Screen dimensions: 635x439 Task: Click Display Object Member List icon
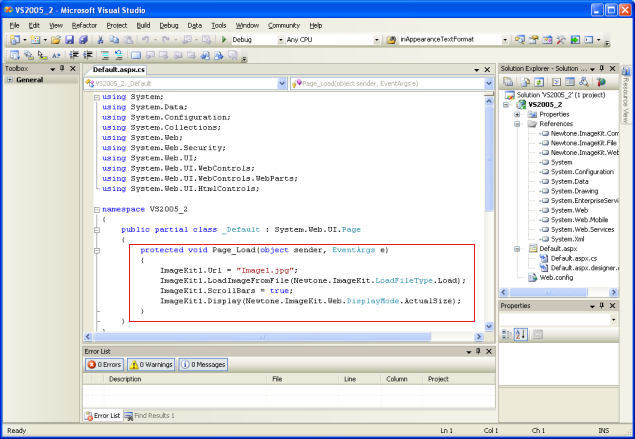(15, 55)
